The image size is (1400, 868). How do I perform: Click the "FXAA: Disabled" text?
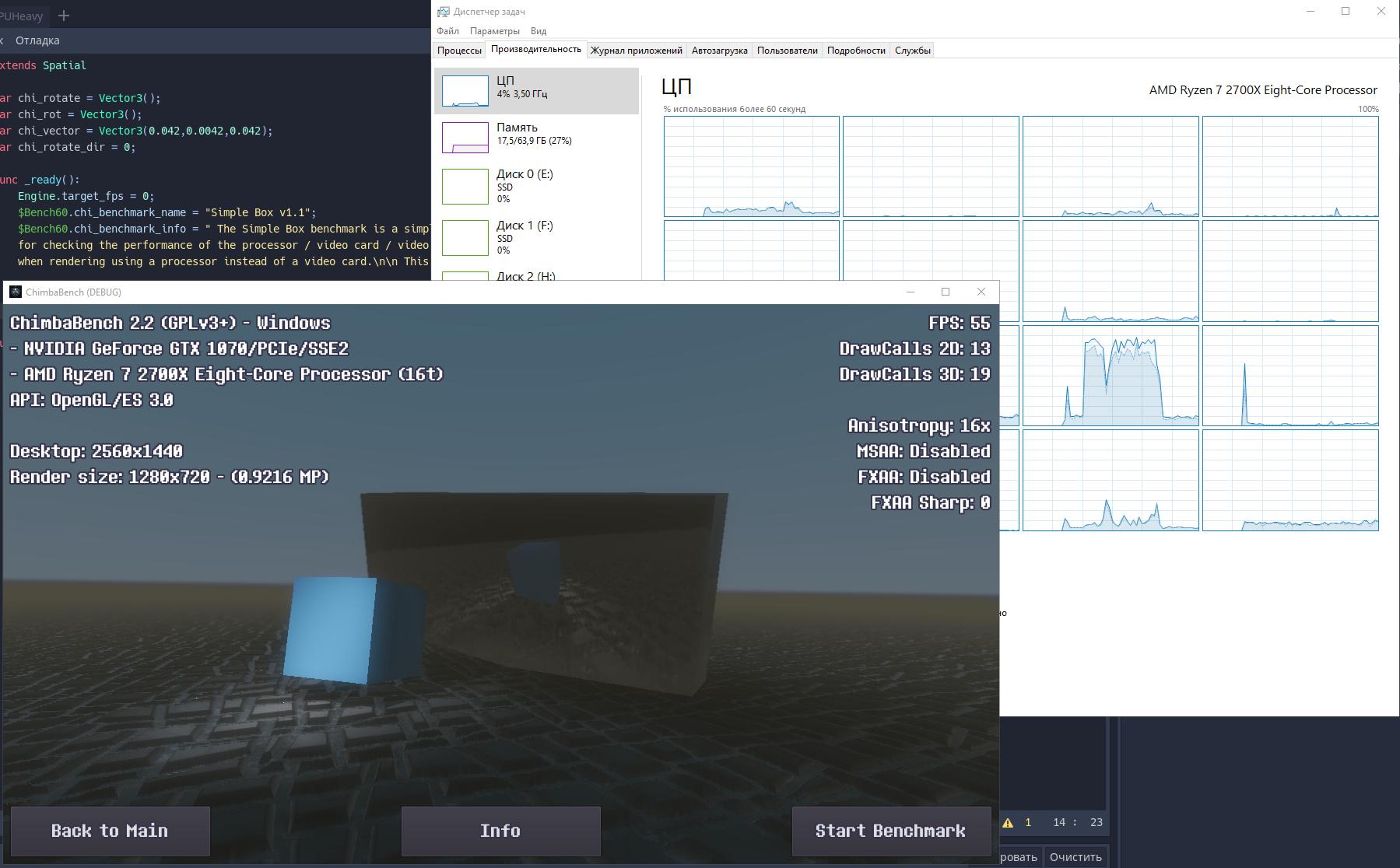(x=924, y=477)
